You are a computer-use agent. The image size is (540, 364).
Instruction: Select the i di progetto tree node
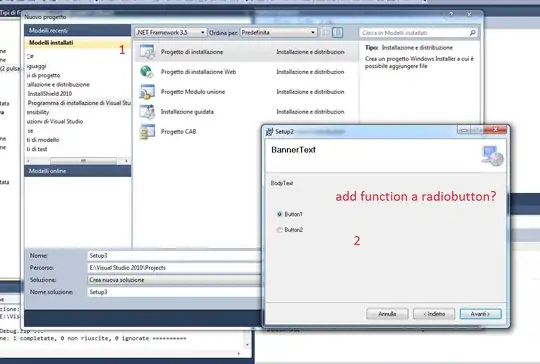(43, 75)
